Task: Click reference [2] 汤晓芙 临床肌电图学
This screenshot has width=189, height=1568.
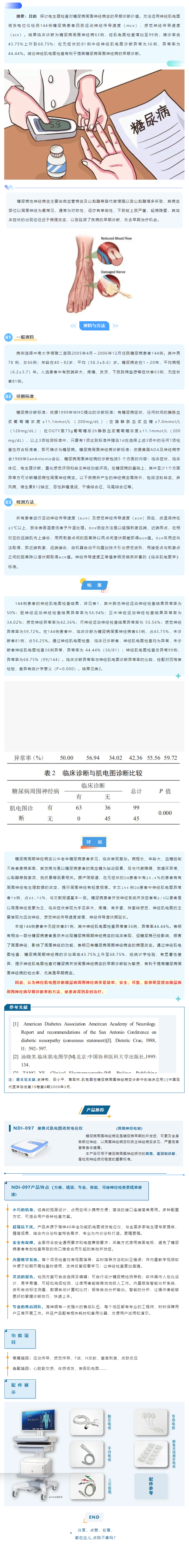Action: point(84,1060)
